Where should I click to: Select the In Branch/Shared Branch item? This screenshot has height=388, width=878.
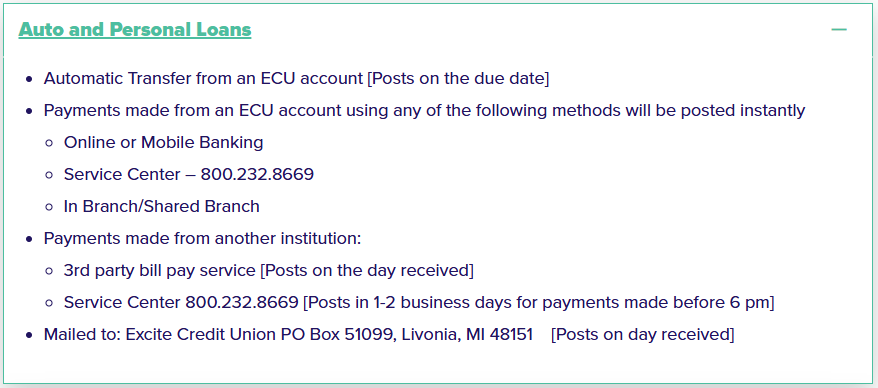coord(162,206)
